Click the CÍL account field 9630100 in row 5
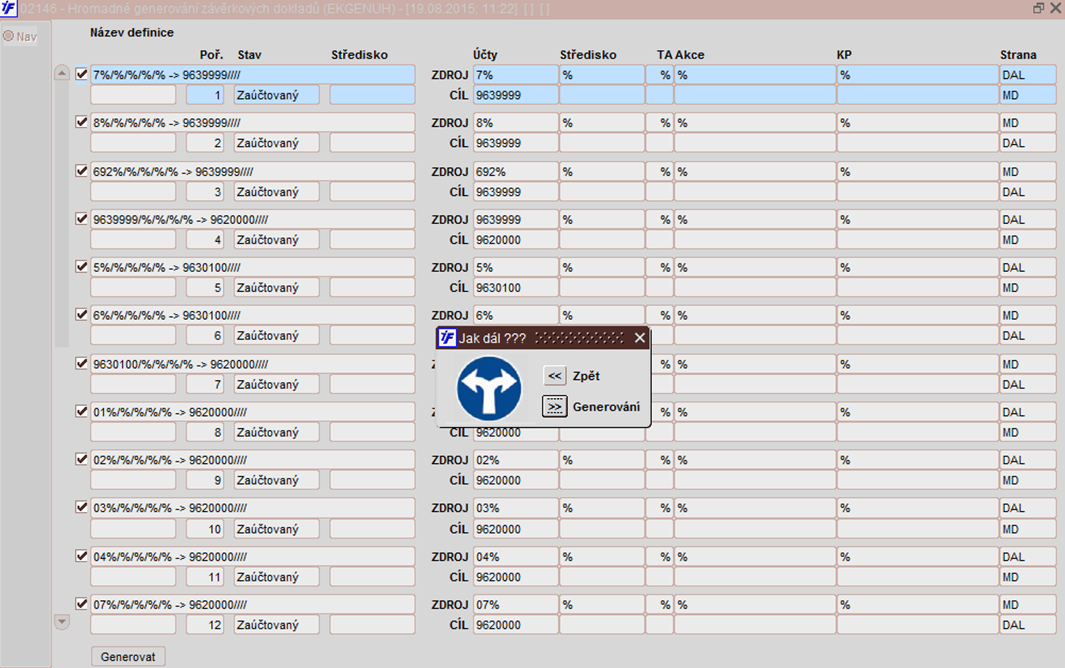The width and height of the screenshot is (1065, 668). [x=515, y=288]
